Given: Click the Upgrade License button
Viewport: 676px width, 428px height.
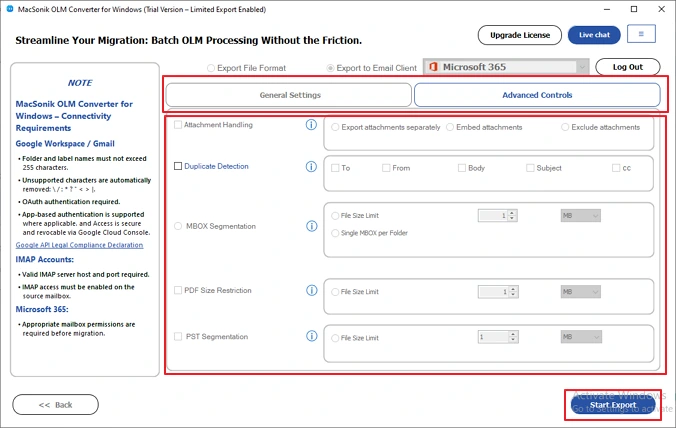Looking at the screenshot, I should pos(520,35).
